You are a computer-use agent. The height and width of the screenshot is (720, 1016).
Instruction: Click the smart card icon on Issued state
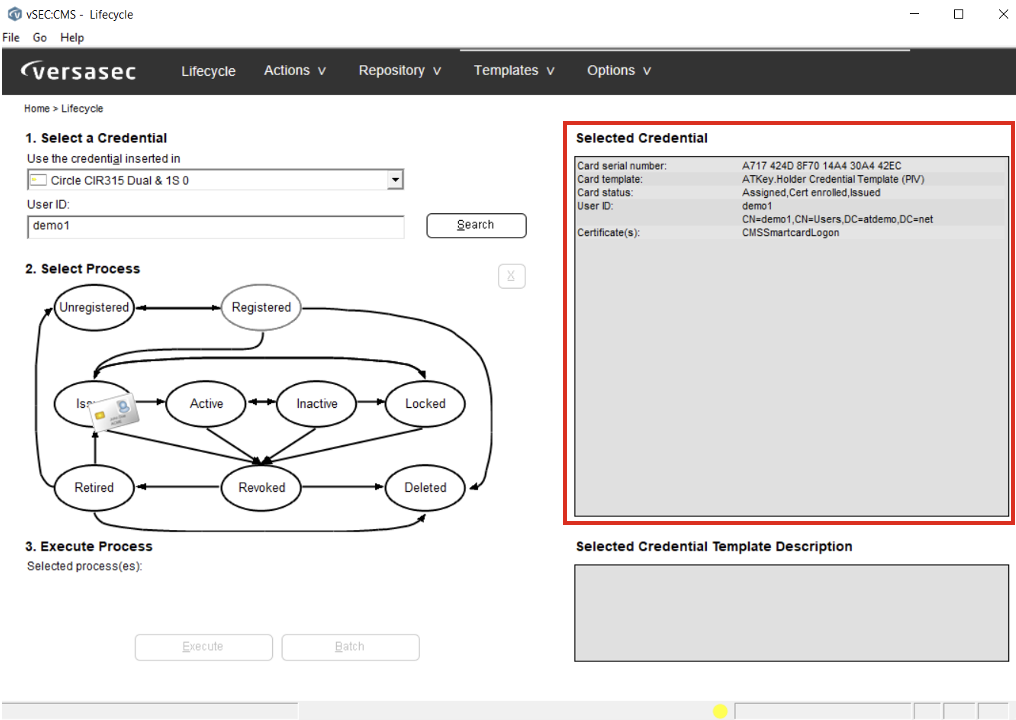coord(115,412)
